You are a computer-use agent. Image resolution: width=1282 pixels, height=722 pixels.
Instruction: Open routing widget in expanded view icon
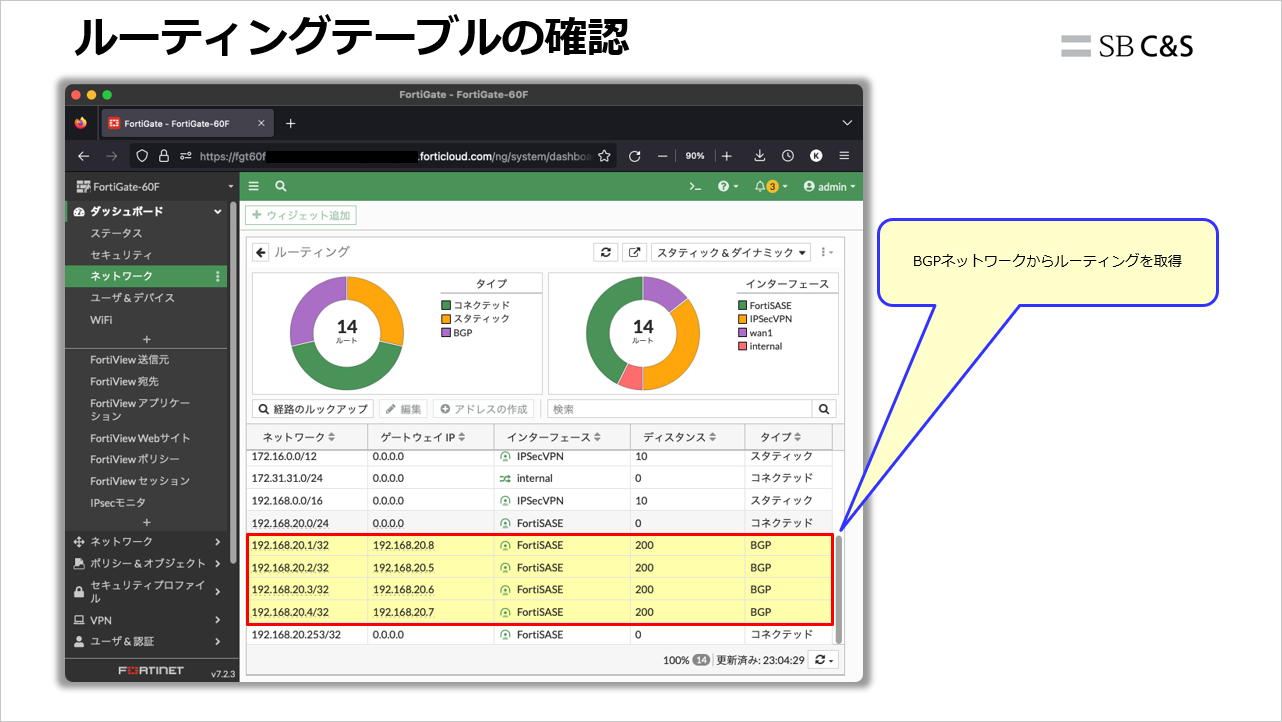(x=634, y=252)
